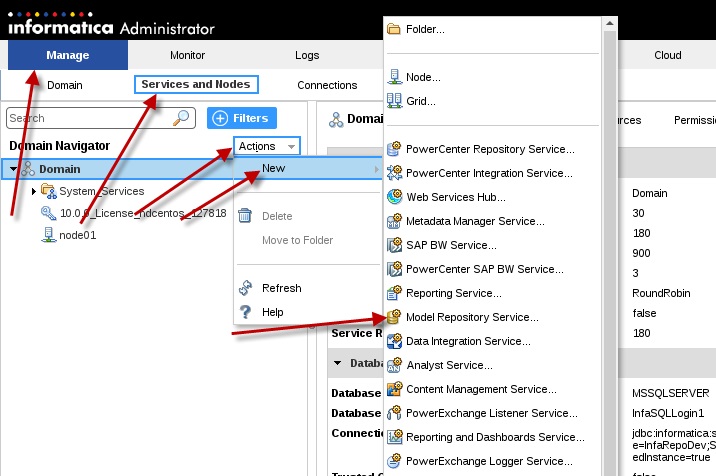
Task: Click the license key icon in navigator
Action: point(48,213)
